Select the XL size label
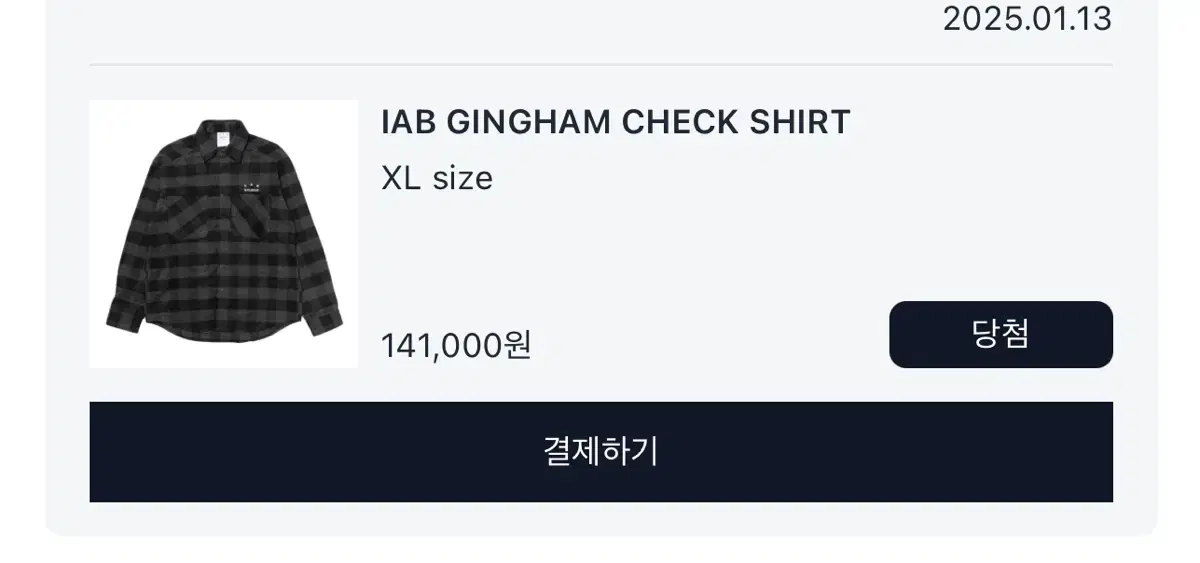The image size is (1200, 563). (x=437, y=179)
